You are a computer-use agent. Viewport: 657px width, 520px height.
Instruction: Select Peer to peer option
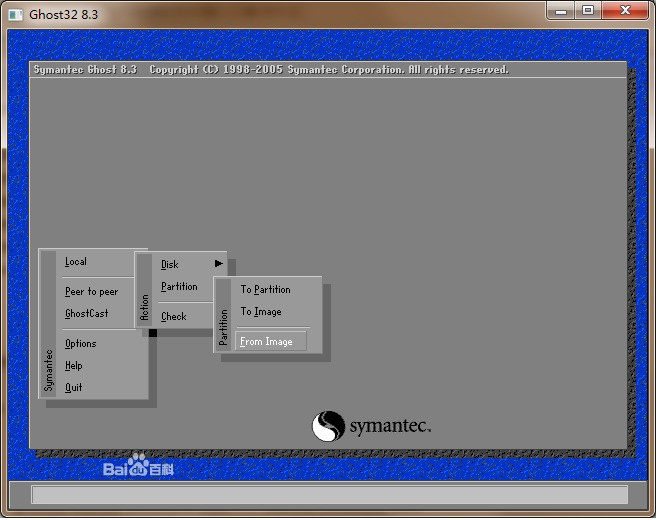click(91, 292)
